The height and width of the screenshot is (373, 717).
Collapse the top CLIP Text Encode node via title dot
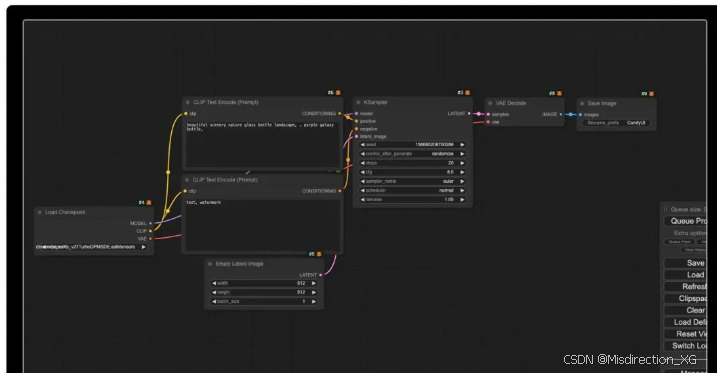(x=187, y=102)
